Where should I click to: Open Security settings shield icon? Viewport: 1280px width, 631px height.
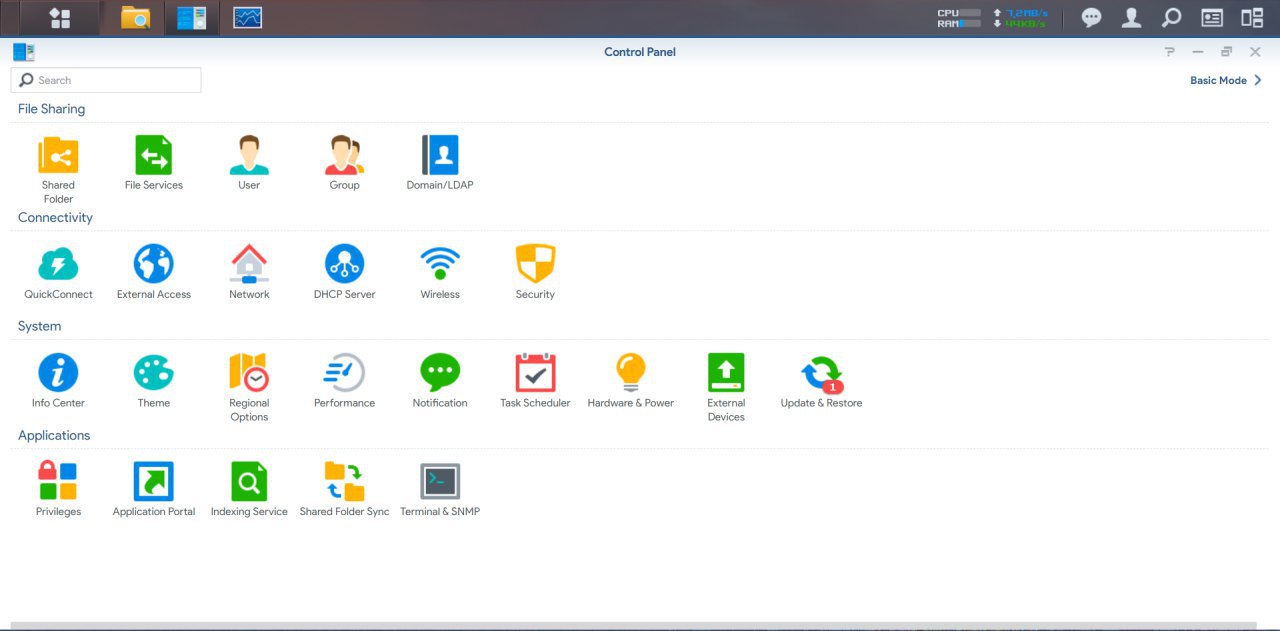[535, 265]
